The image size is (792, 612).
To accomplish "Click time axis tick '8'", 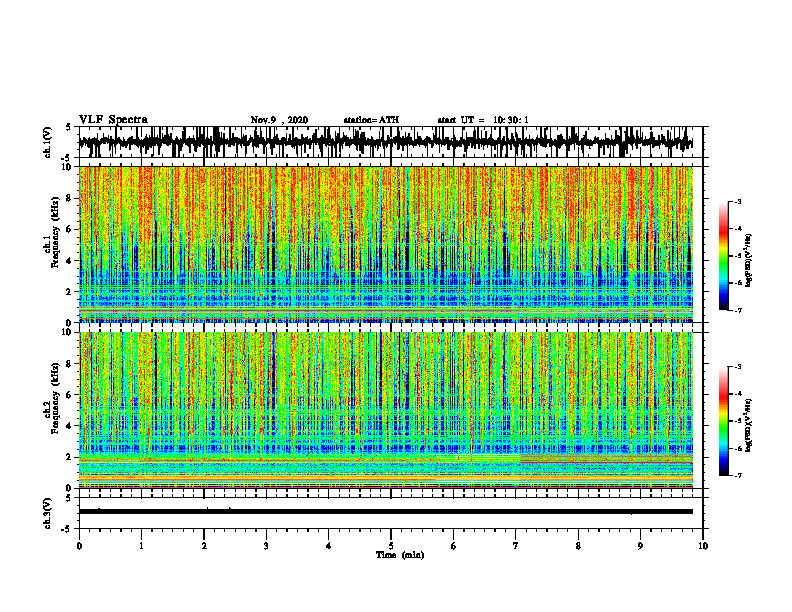I will (578, 546).
